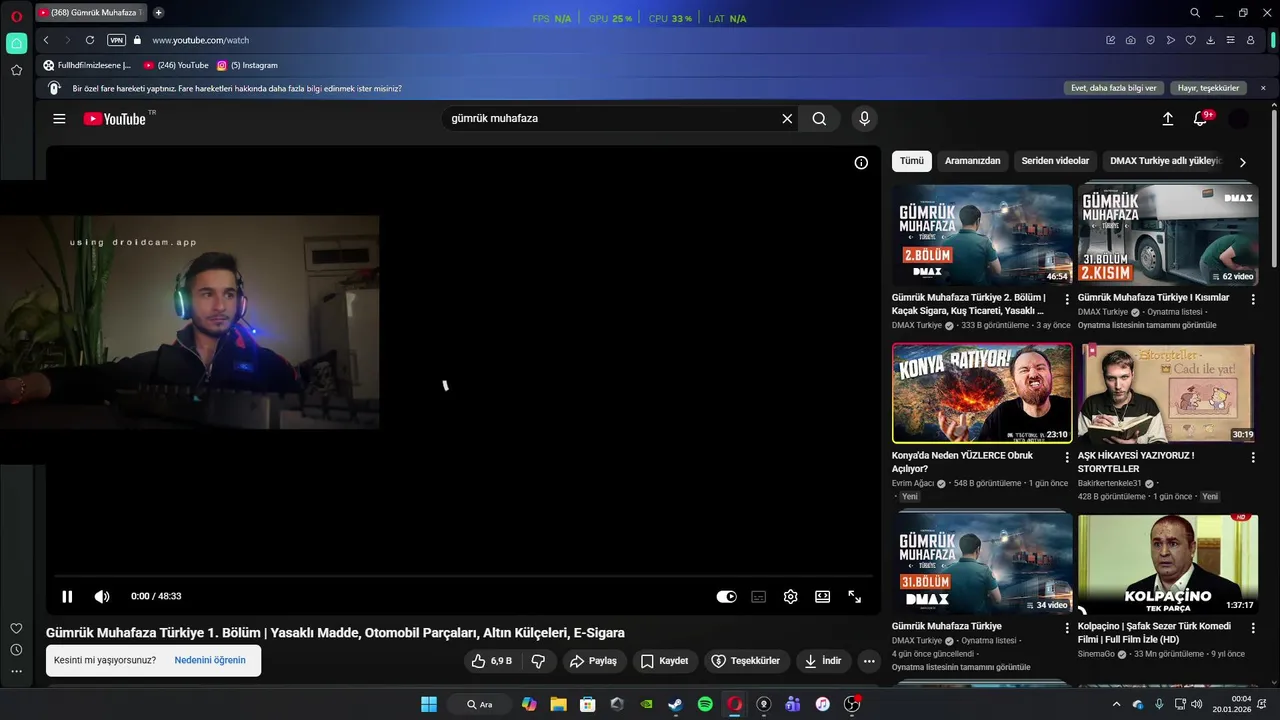Take snapshot with Opera camera icon
This screenshot has height=720, width=1280.
(1130, 40)
